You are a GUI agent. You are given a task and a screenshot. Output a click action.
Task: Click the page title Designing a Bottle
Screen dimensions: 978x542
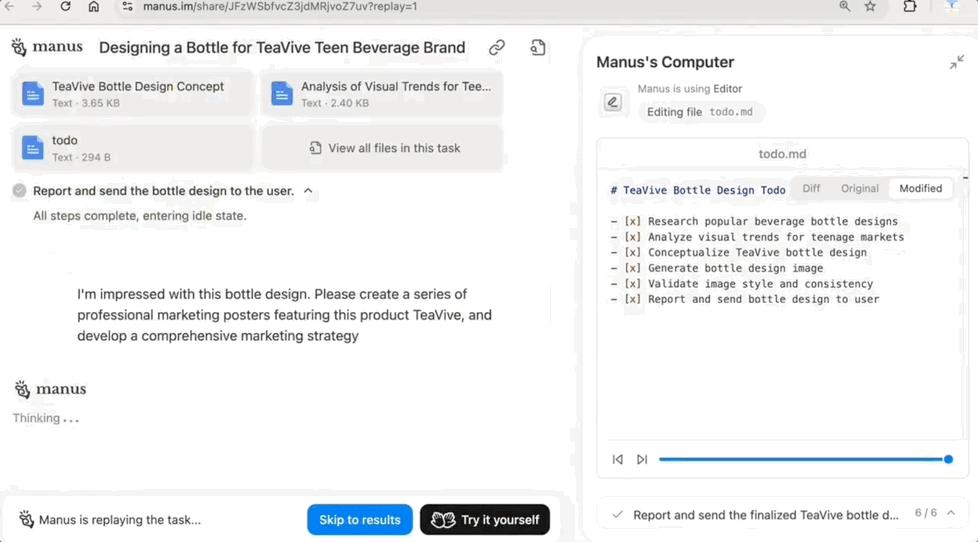282,47
